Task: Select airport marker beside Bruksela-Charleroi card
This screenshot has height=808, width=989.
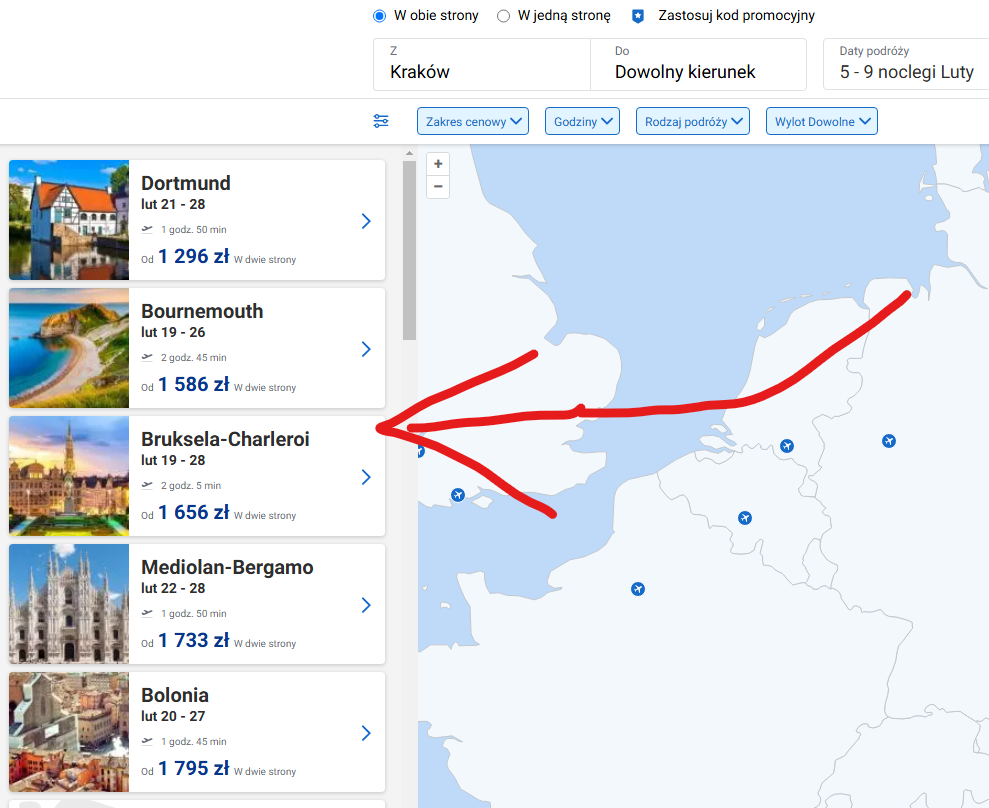Action: 420,452
